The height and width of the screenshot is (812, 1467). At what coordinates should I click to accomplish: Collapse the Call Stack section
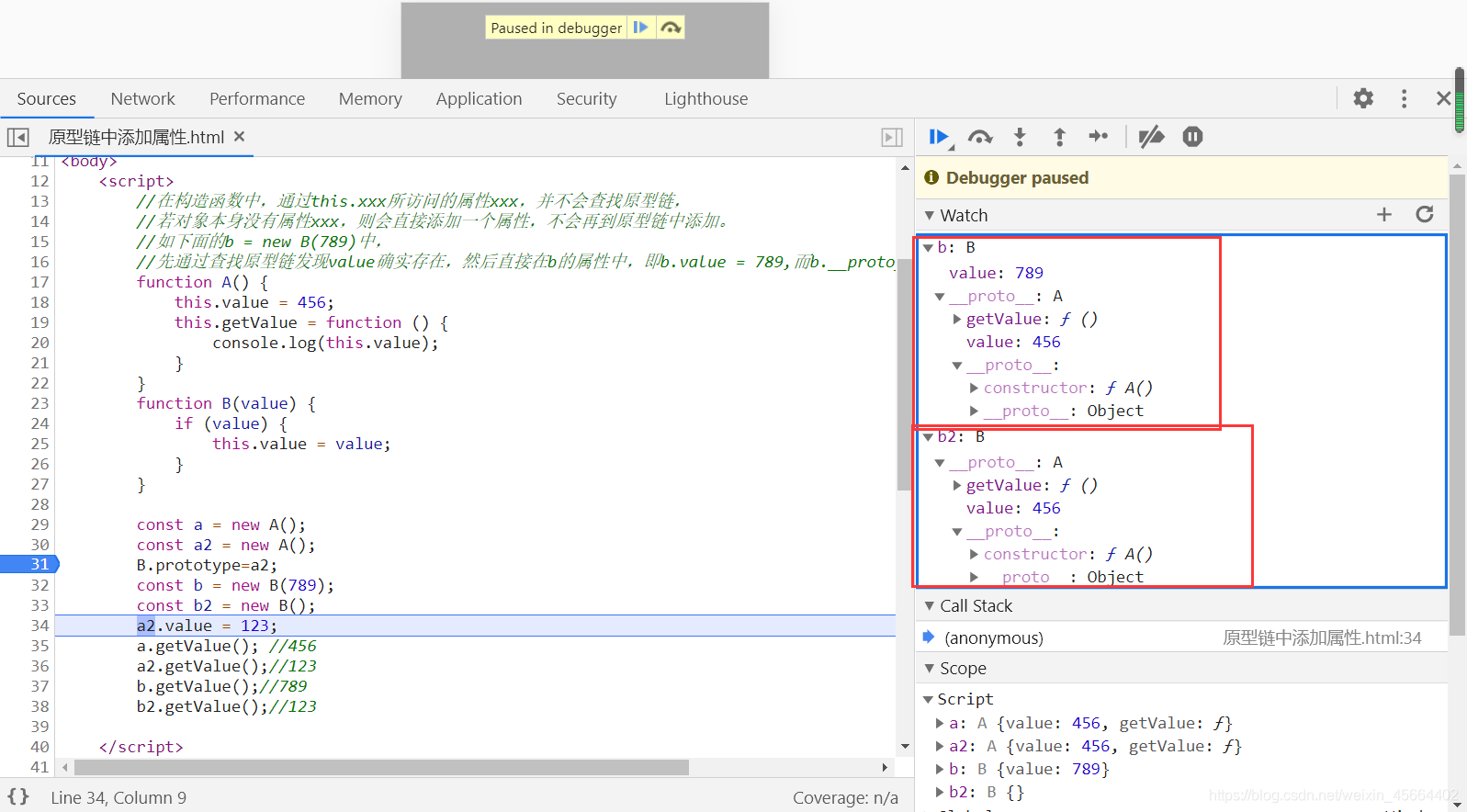(930, 605)
